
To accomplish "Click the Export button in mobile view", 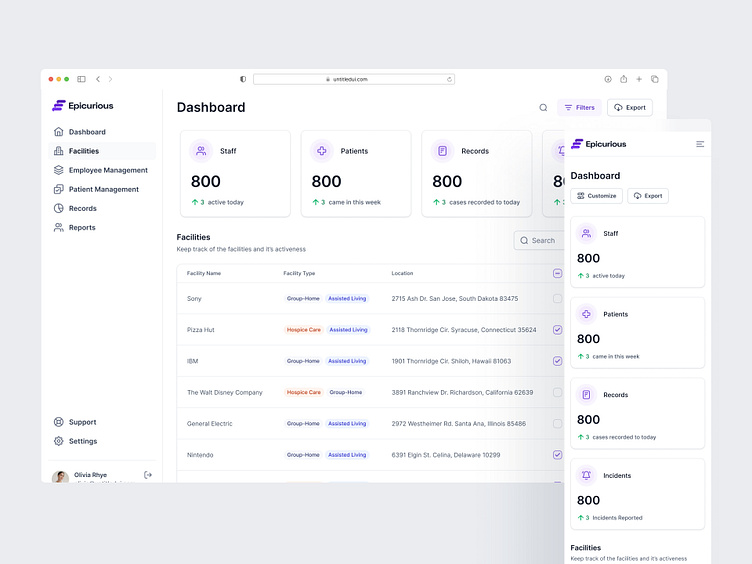I will tap(648, 196).
